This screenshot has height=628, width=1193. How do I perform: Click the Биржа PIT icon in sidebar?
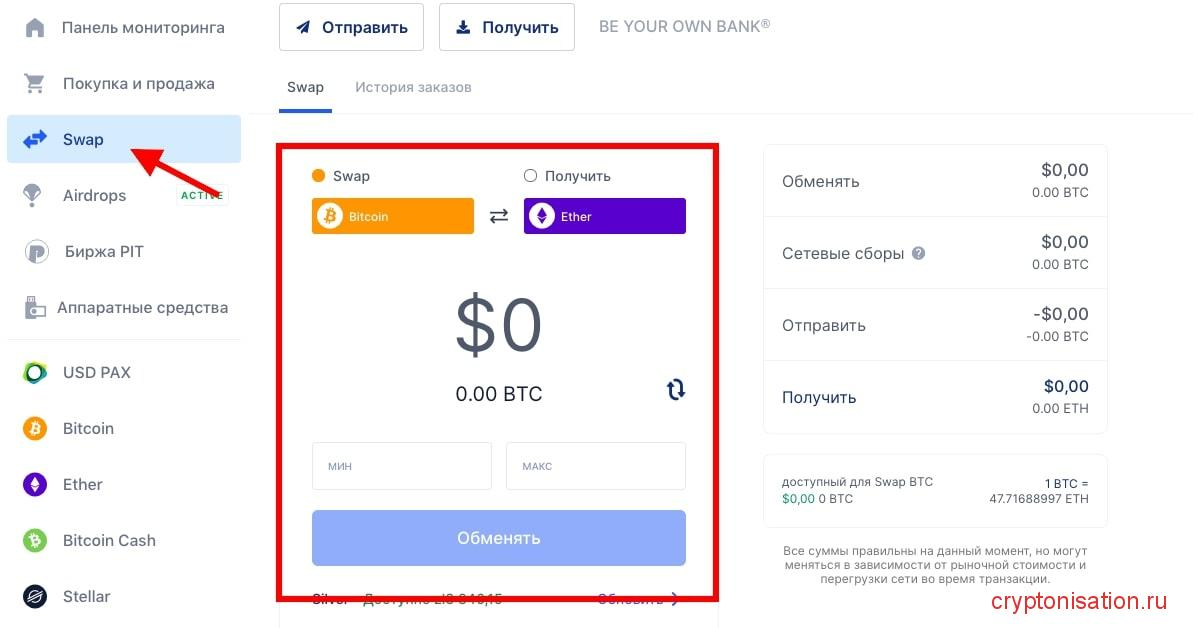[x=36, y=252]
